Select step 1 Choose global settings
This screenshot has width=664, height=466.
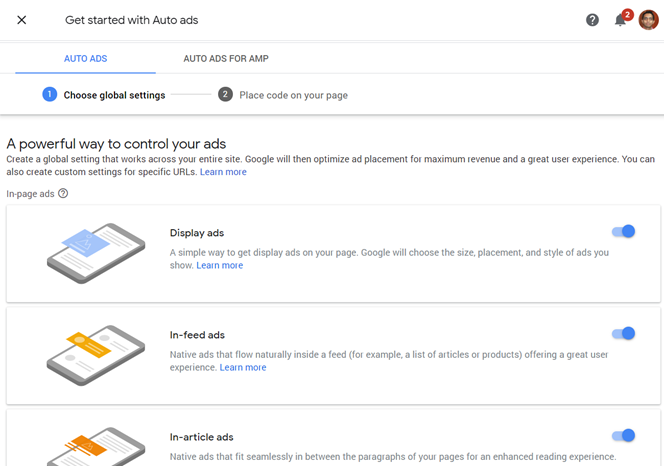[x=104, y=95]
